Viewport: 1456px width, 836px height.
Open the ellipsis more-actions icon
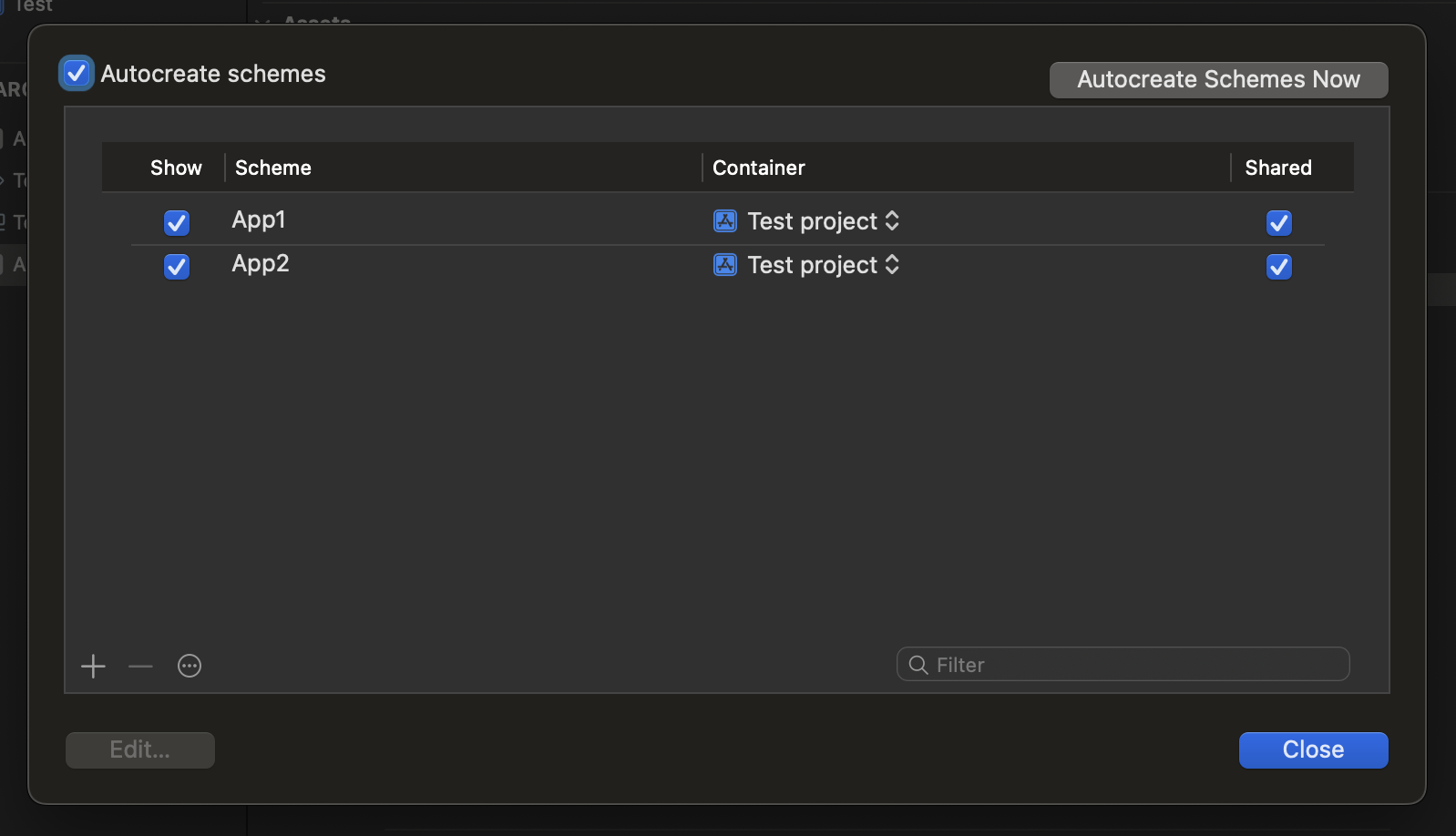click(190, 667)
